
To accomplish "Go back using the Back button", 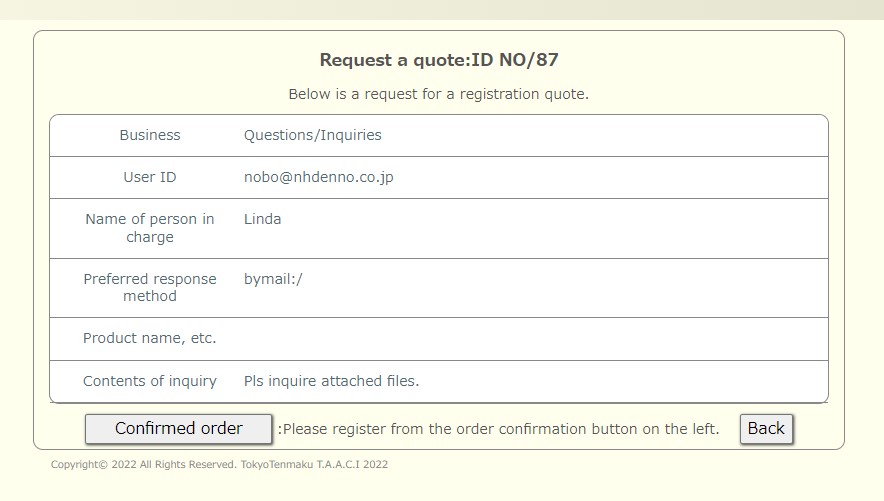I will [x=766, y=429].
